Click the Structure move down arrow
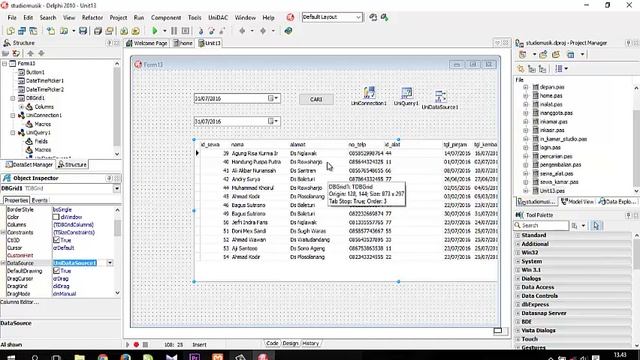640x360 pixels. (41, 53)
